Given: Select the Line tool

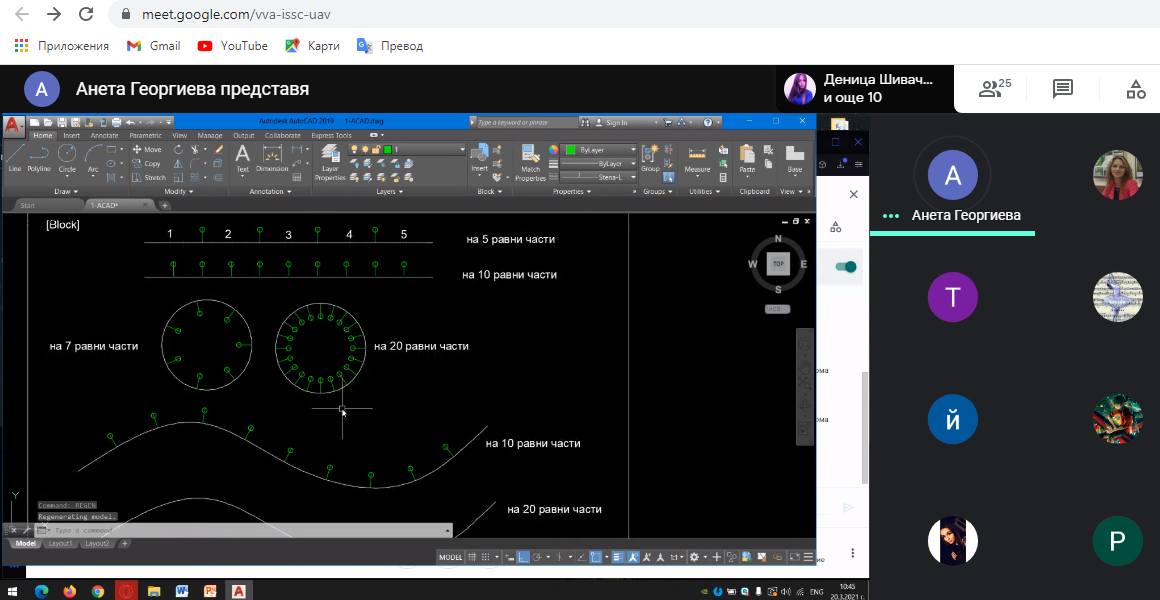Looking at the screenshot, I should tap(15, 158).
